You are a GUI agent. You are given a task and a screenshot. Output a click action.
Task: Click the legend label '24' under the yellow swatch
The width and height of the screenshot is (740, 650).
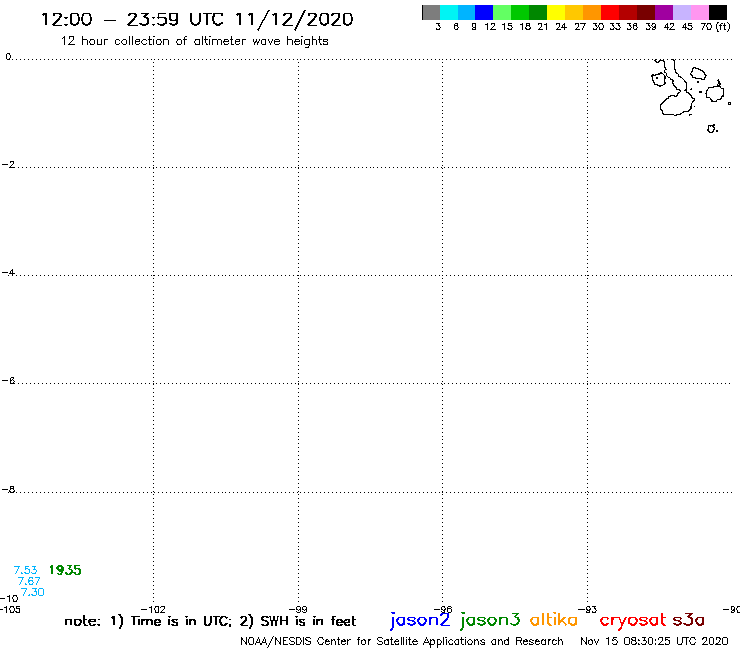561,26
